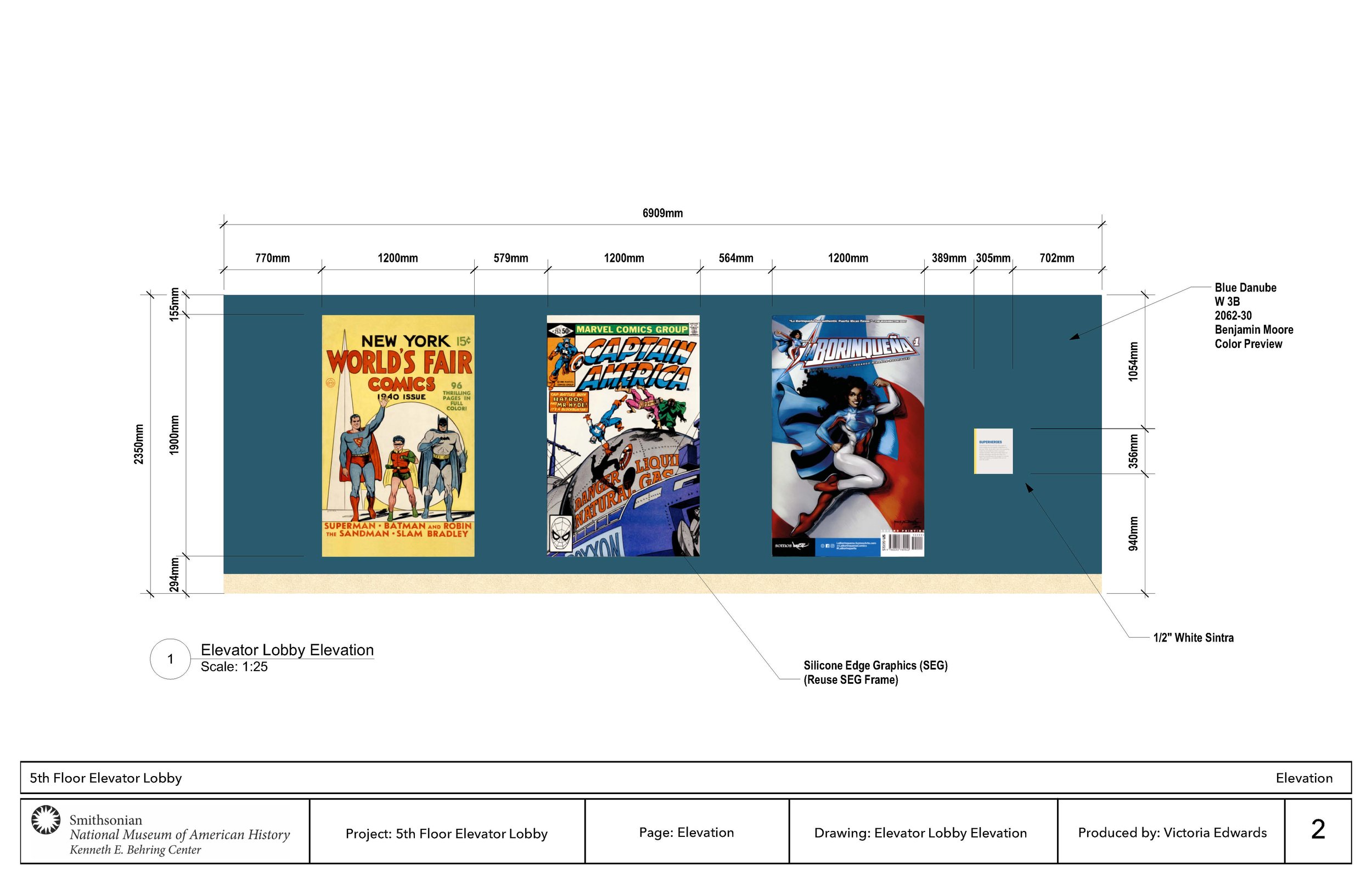Click the New York World's Fair Comics poster
Screen dimensions: 1372x888
pos(398,435)
